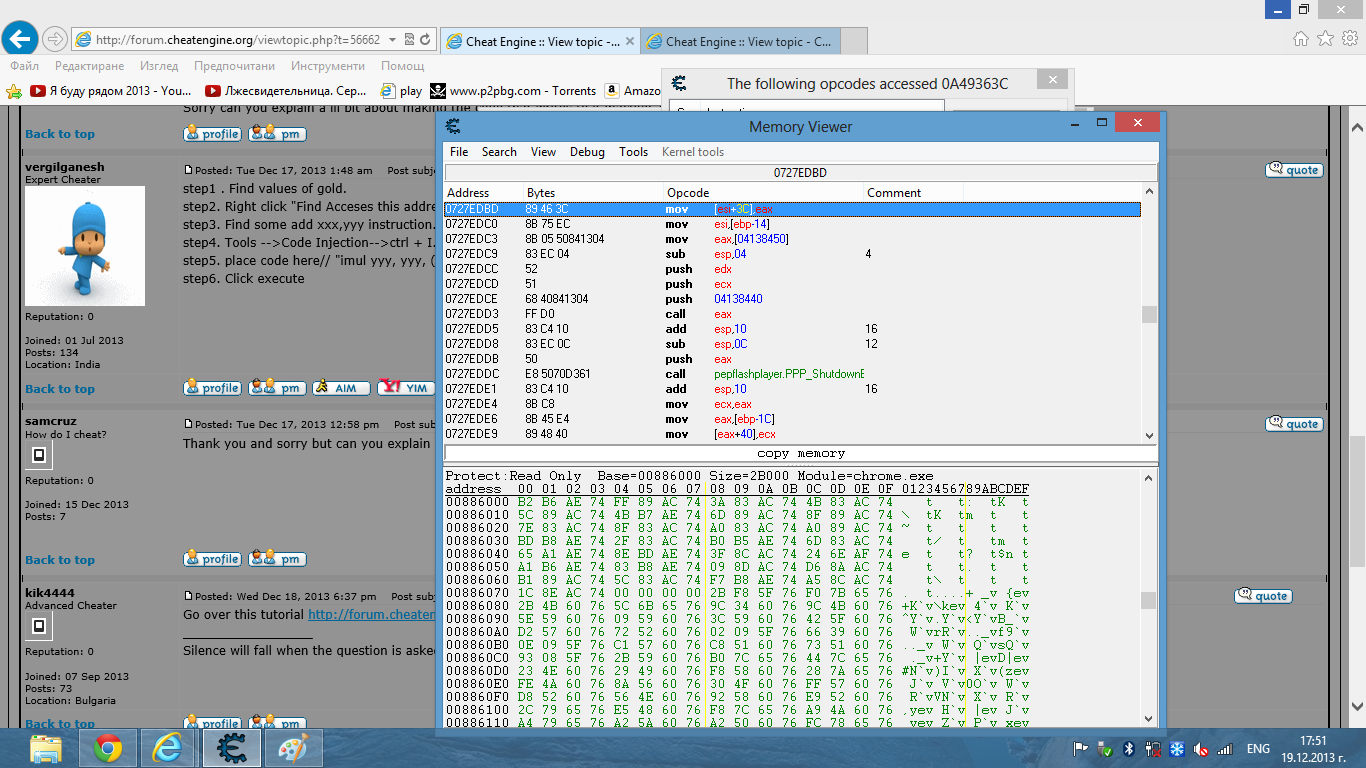Screen dimensions: 1366x768
Task: Open Cheat Engine from the taskbar
Action: [x=232, y=747]
